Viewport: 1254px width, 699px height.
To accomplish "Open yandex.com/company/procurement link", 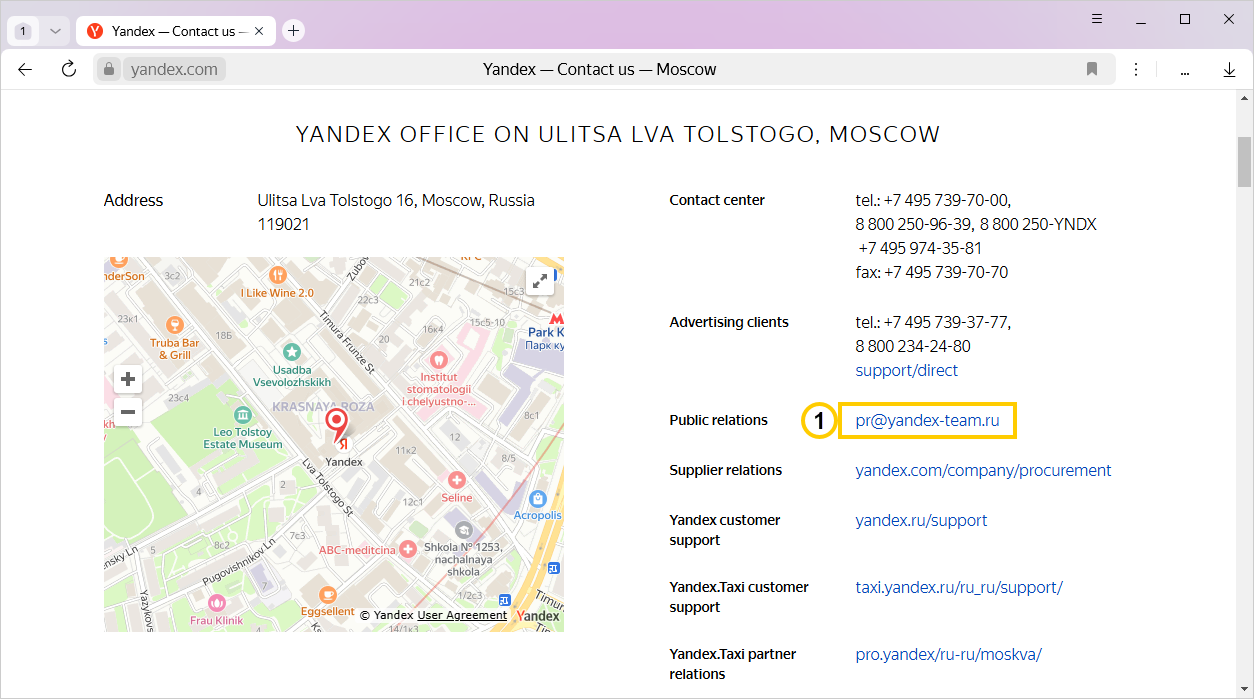I will click(983, 470).
